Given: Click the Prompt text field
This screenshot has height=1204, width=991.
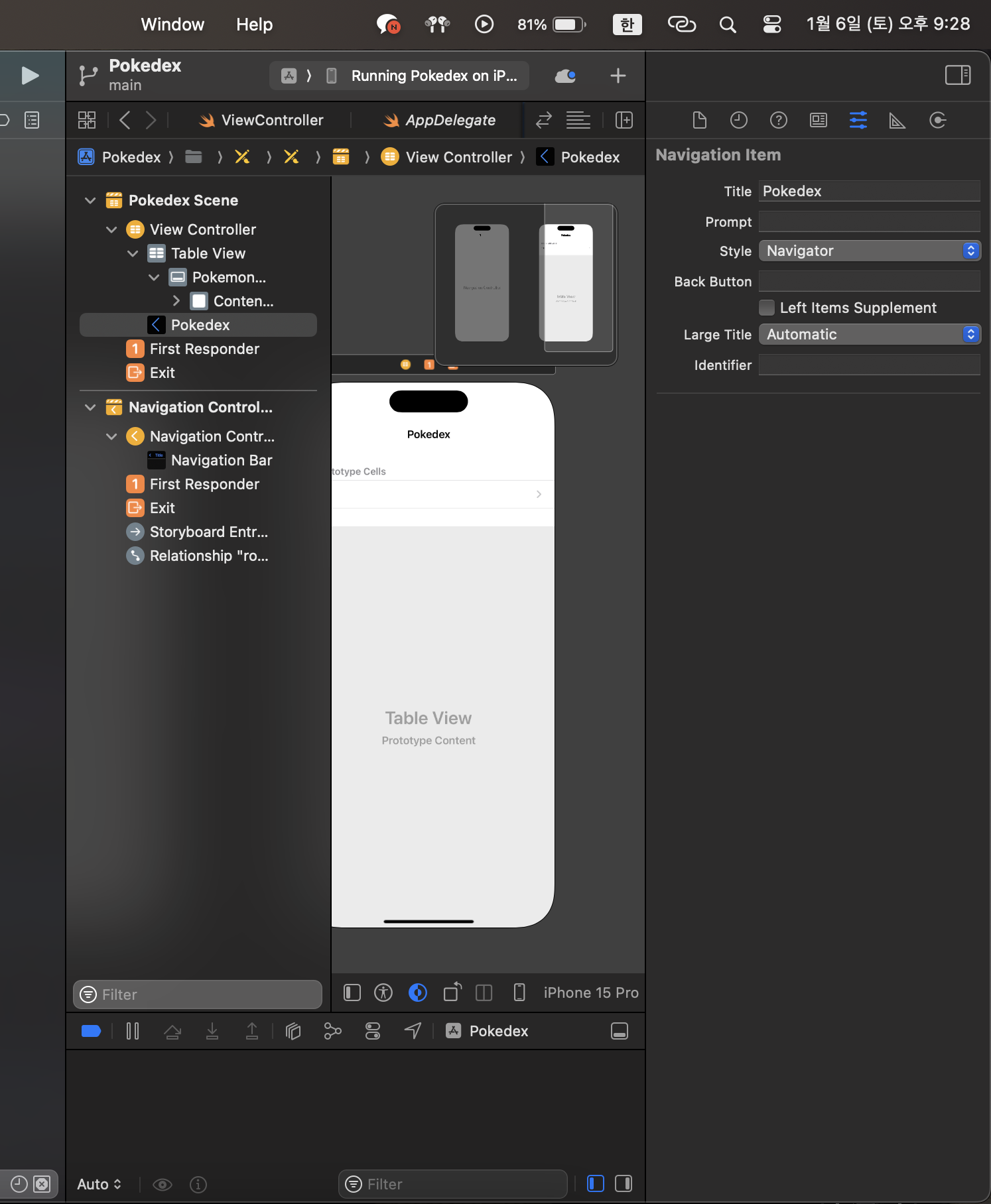Looking at the screenshot, I should 869,221.
